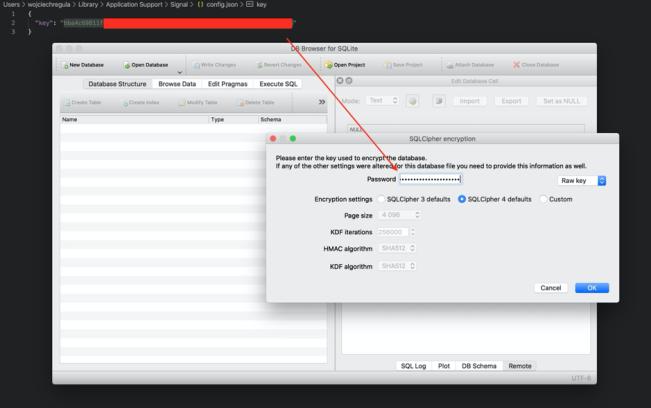Open the Raw key type dropdown
651x408 pixels.
click(x=581, y=181)
